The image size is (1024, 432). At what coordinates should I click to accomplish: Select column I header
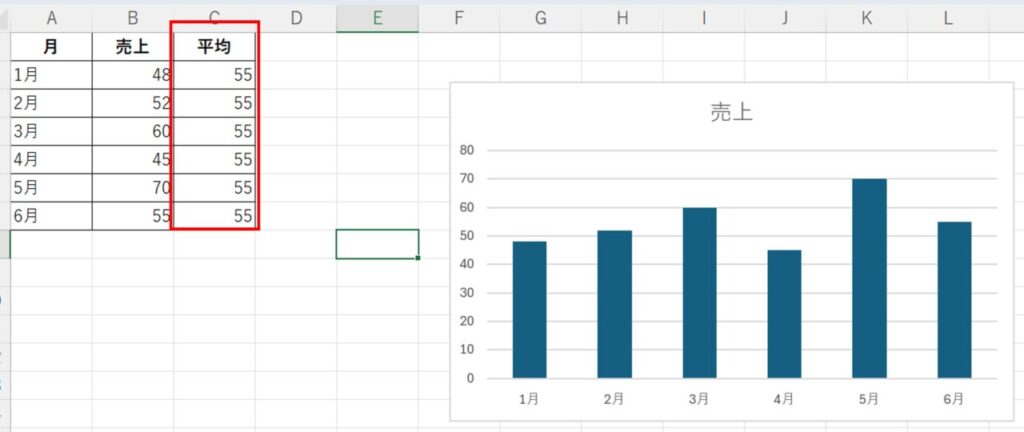pyautogui.click(x=704, y=19)
